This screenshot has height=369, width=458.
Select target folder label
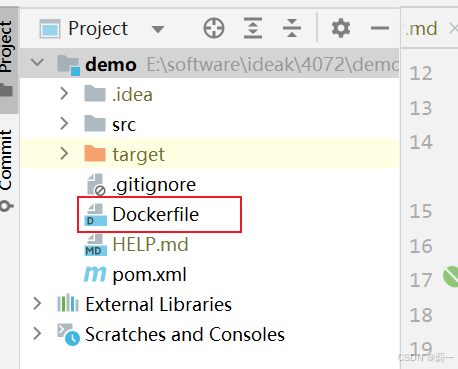[x=138, y=155]
